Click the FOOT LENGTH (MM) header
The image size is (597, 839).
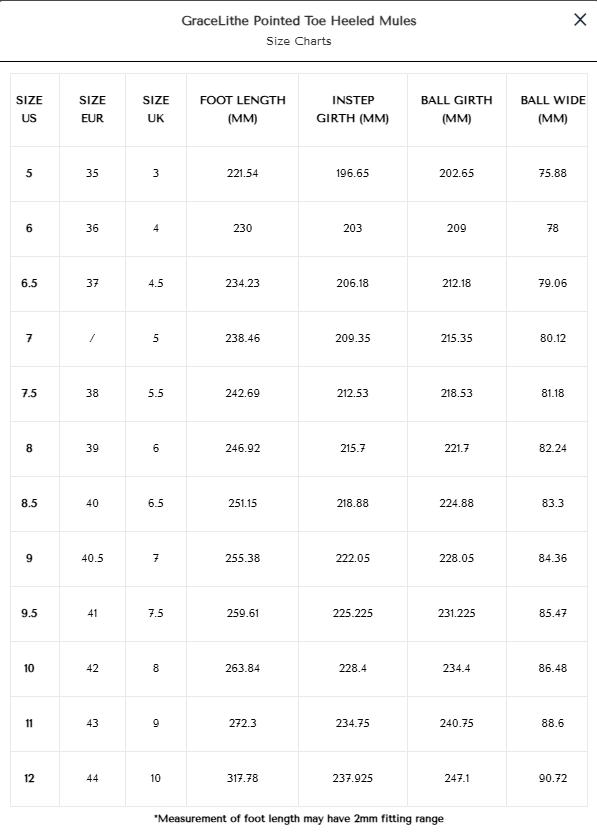coord(242,109)
